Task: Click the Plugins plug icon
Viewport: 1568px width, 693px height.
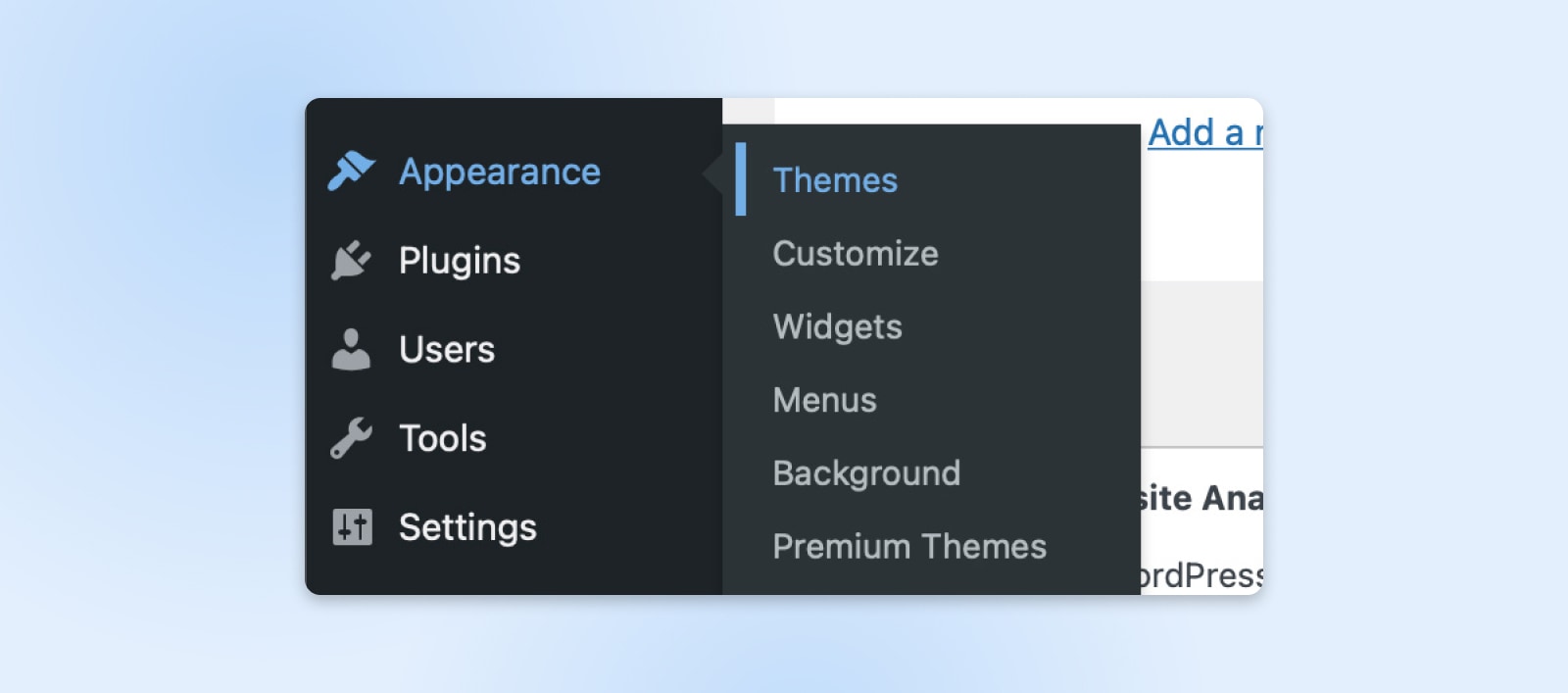Action: click(351, 261)
